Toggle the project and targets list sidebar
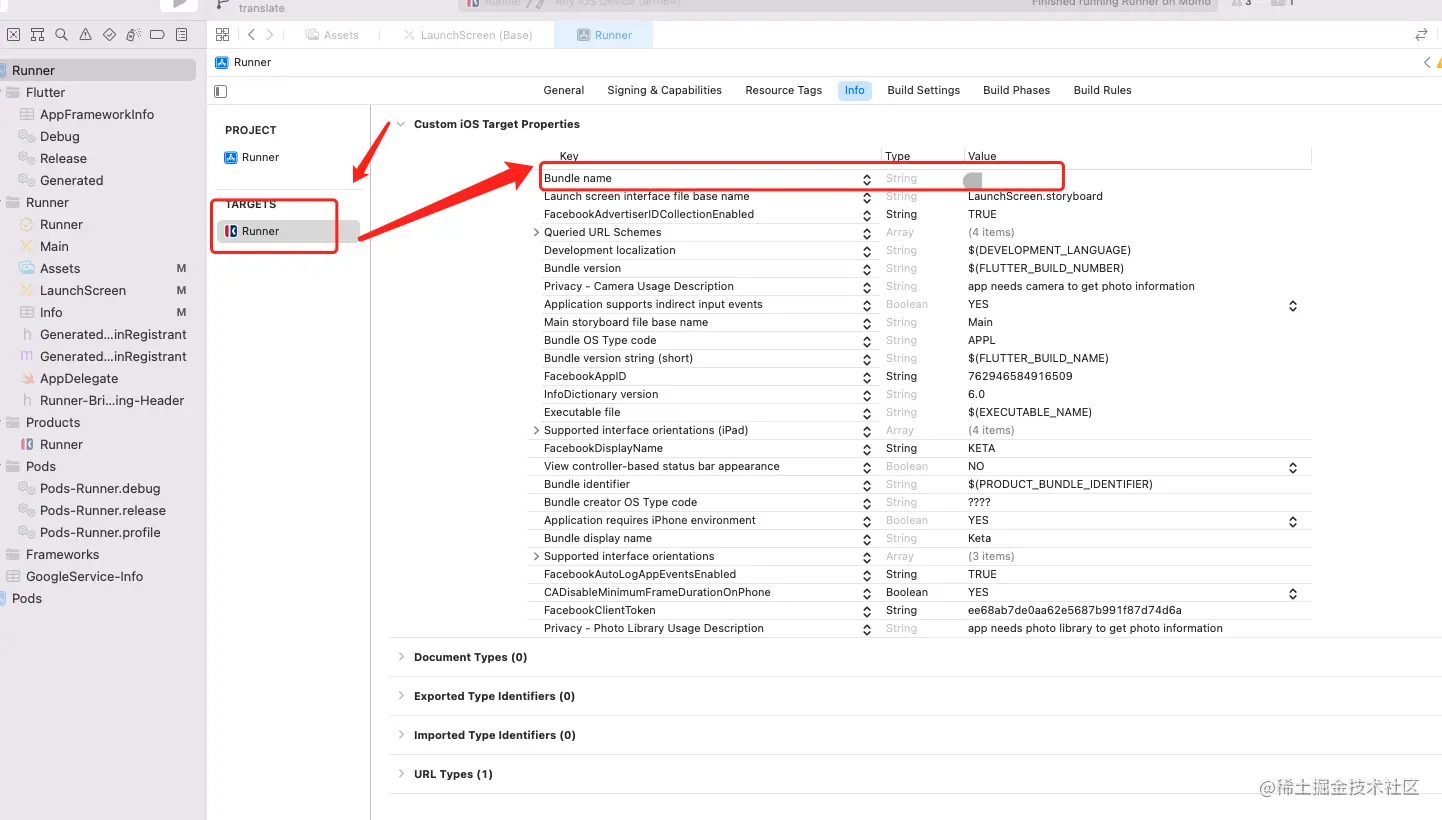The width and height of the screenshot is (1442, 820). click(x=221, y=91)
